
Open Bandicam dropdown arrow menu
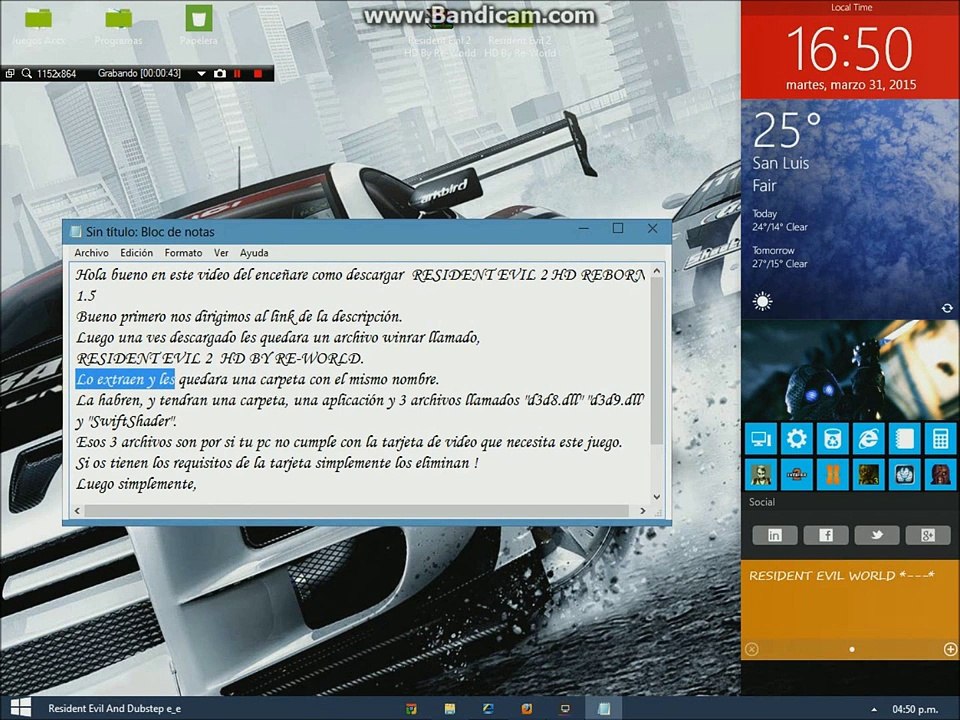(201, 73)
